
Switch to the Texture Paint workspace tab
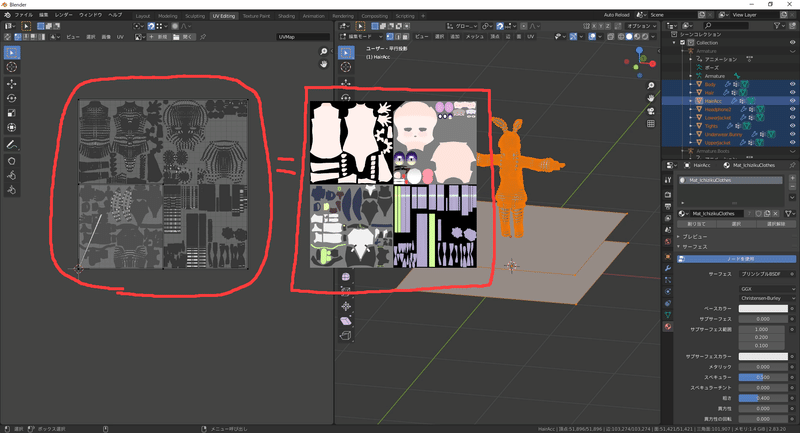tap(256, 16)
